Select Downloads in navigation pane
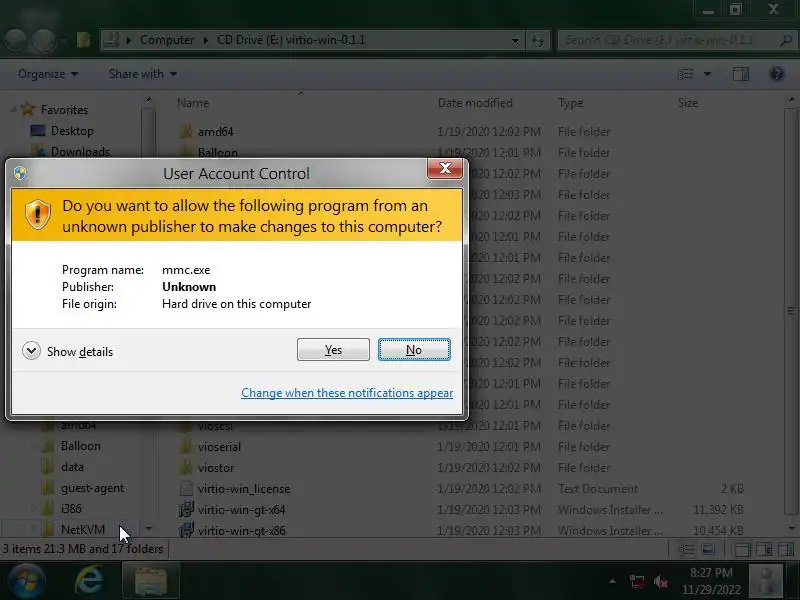Viewport: 800px width, 600px height. (80, 152)
